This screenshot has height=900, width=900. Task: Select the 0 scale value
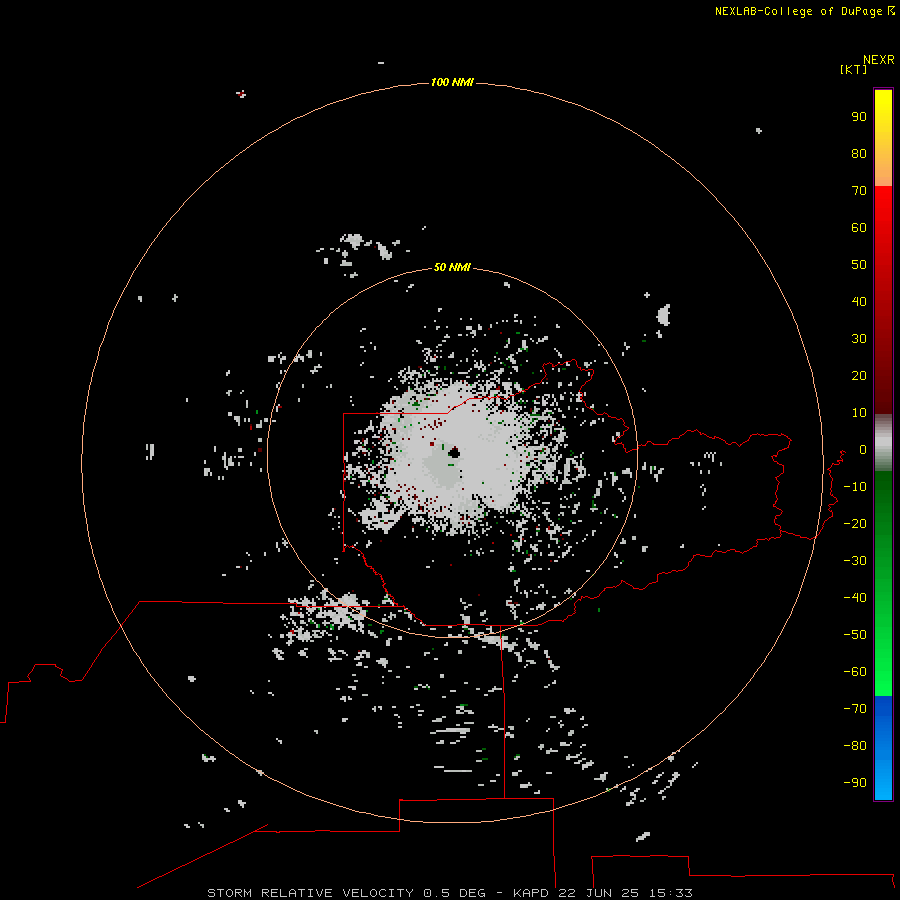pos(863,450)
